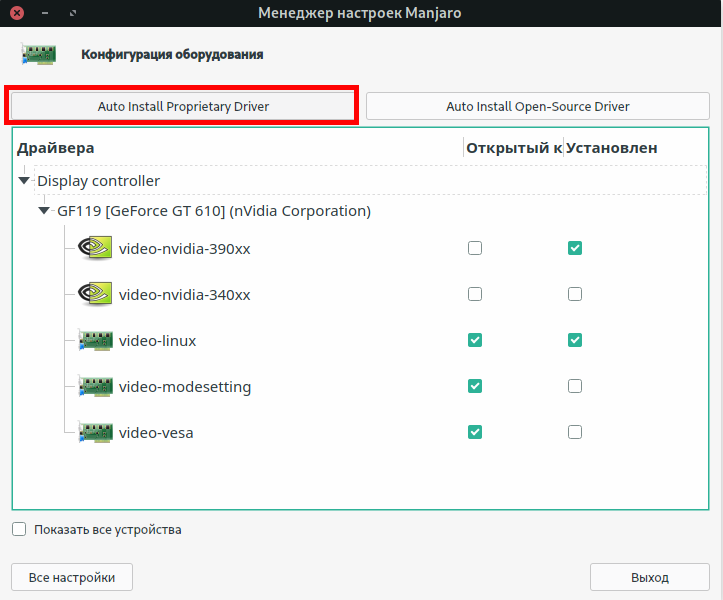Open 'Все настройки' button
723x600 pixels.
(72, 577)
